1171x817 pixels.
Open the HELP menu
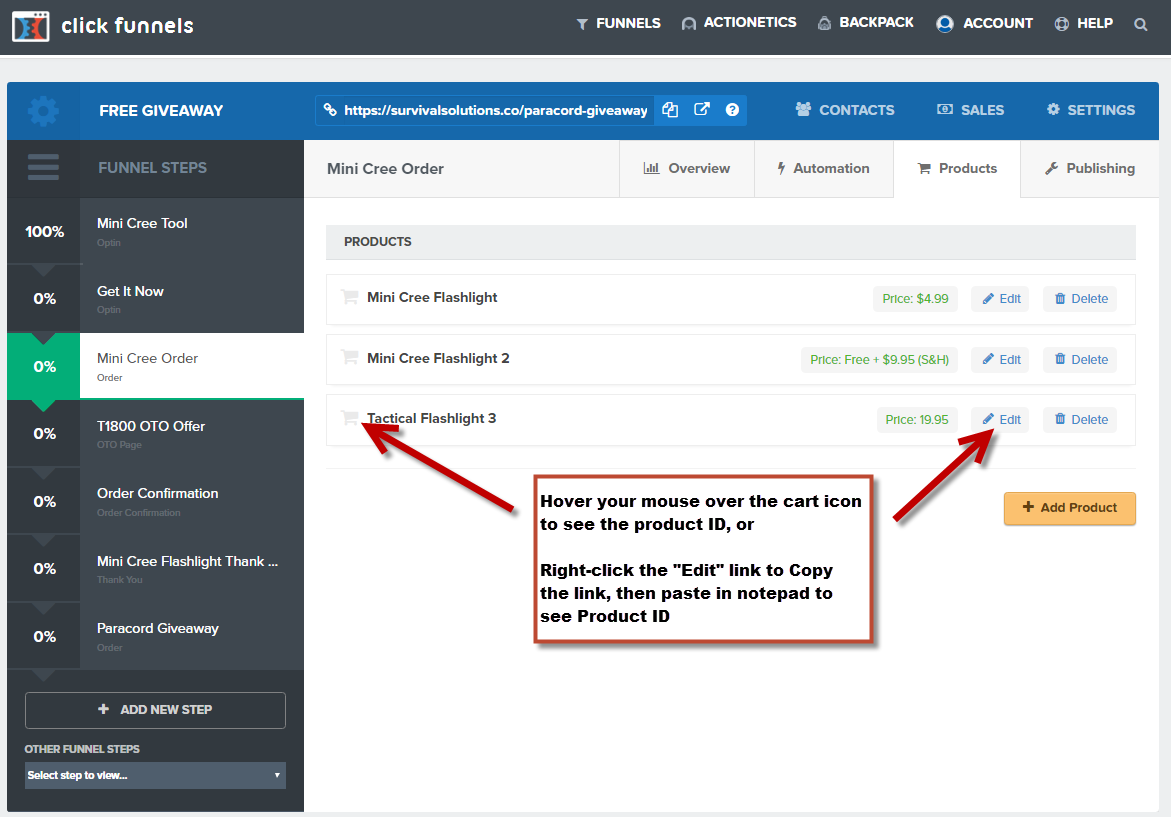[1084, 23]
